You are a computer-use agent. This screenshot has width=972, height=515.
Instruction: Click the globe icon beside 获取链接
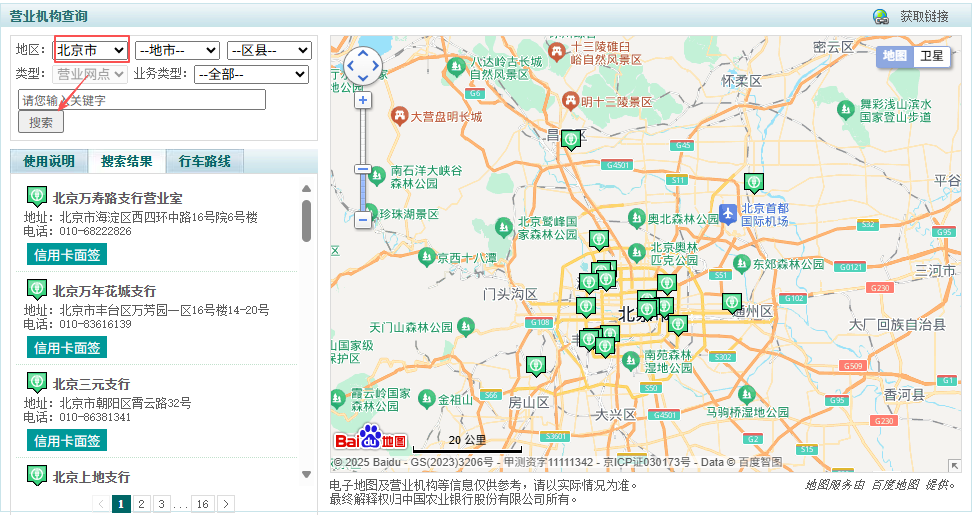881,17
